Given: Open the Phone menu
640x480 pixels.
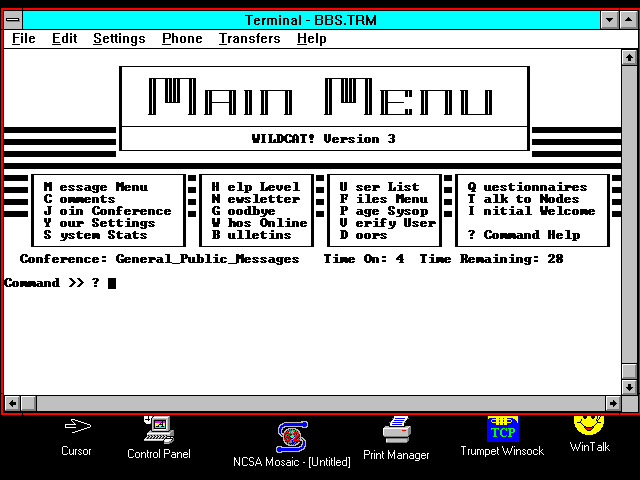Looking at the screenshot, I should pyautogui.click(x=182, y=39).
